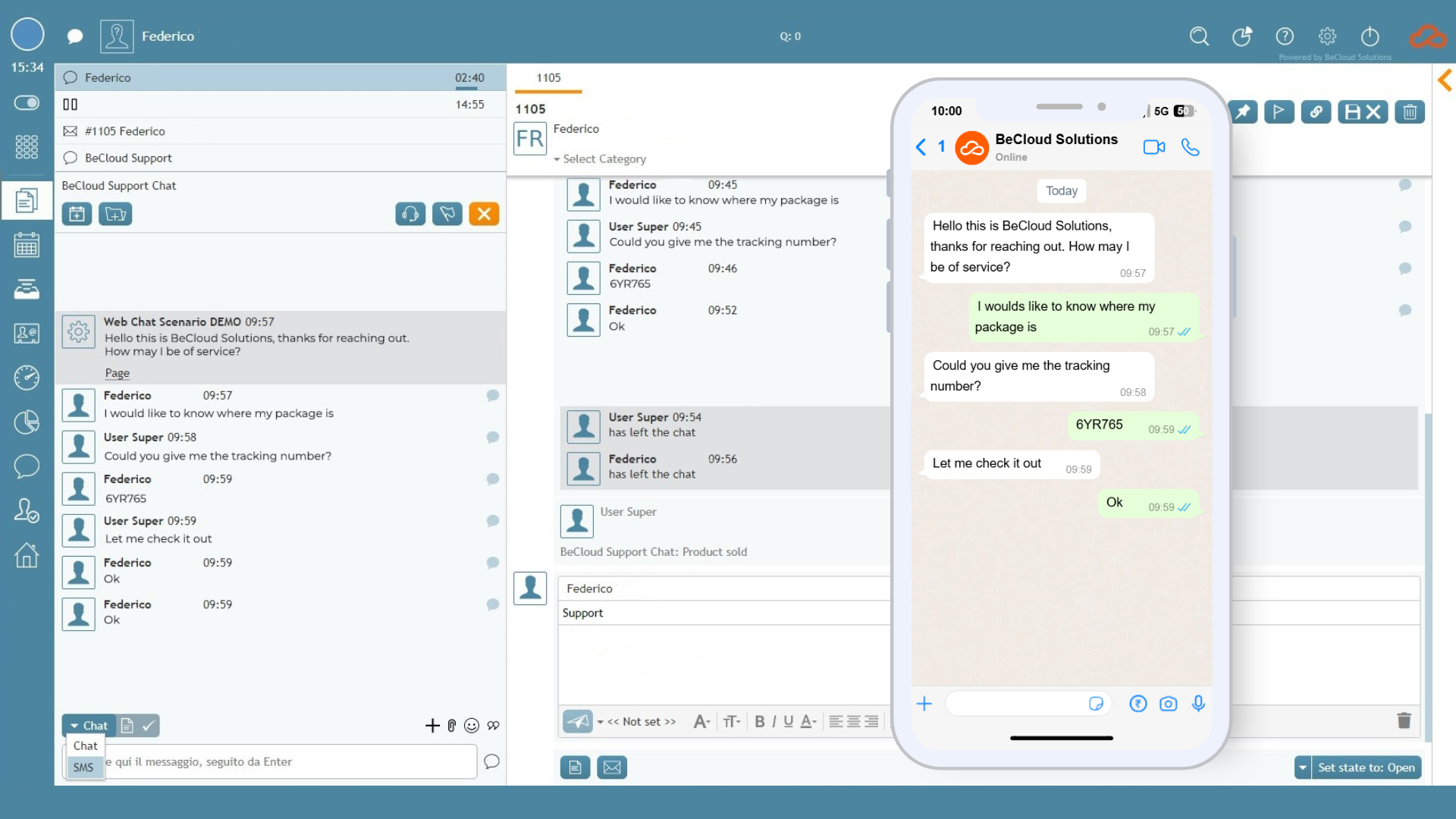Delete ticket with top trash icon
Screen dimensions: 1456x819
(x=1410, y=112)
